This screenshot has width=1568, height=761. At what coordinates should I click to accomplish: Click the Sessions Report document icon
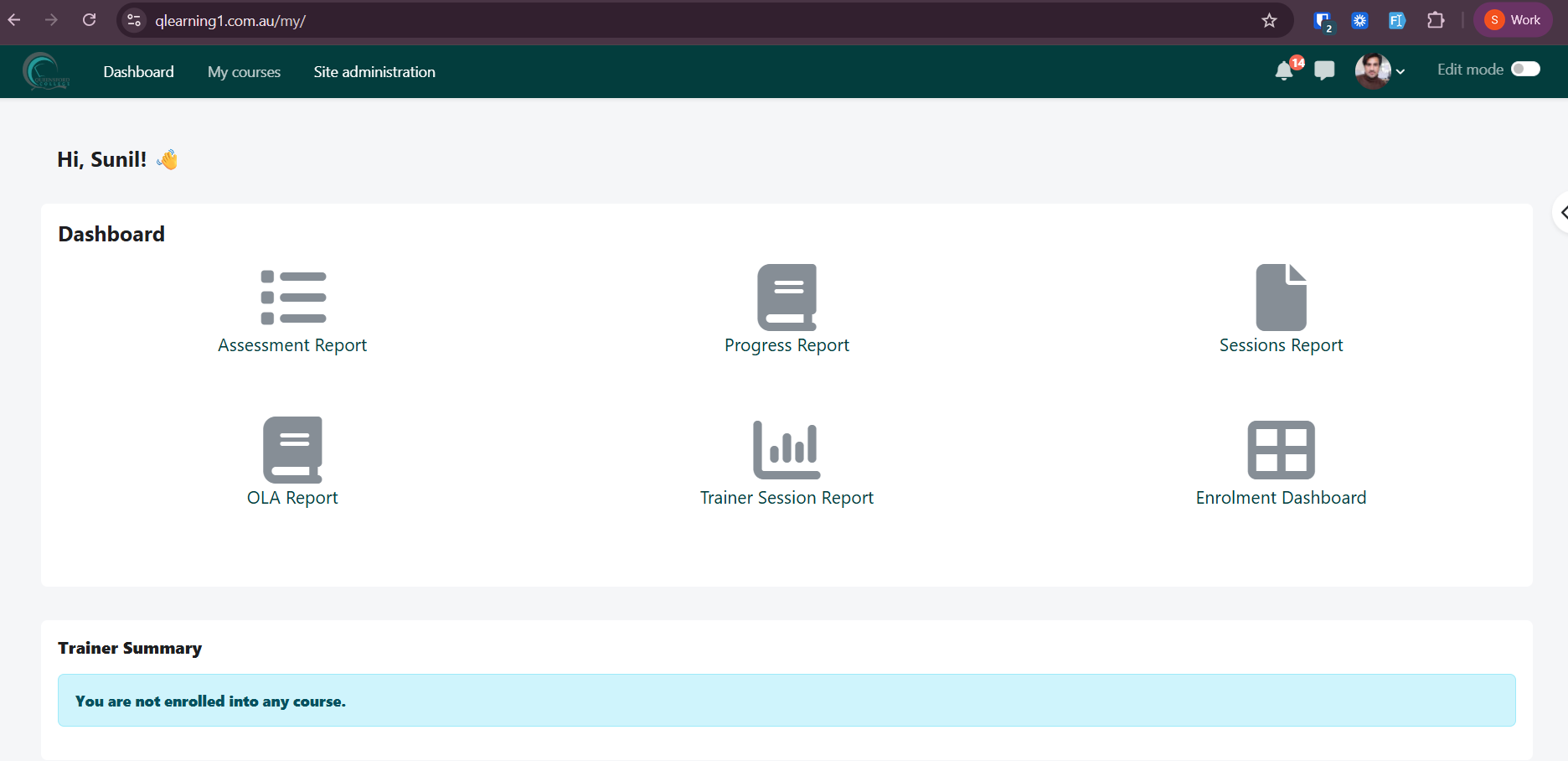1281,298
